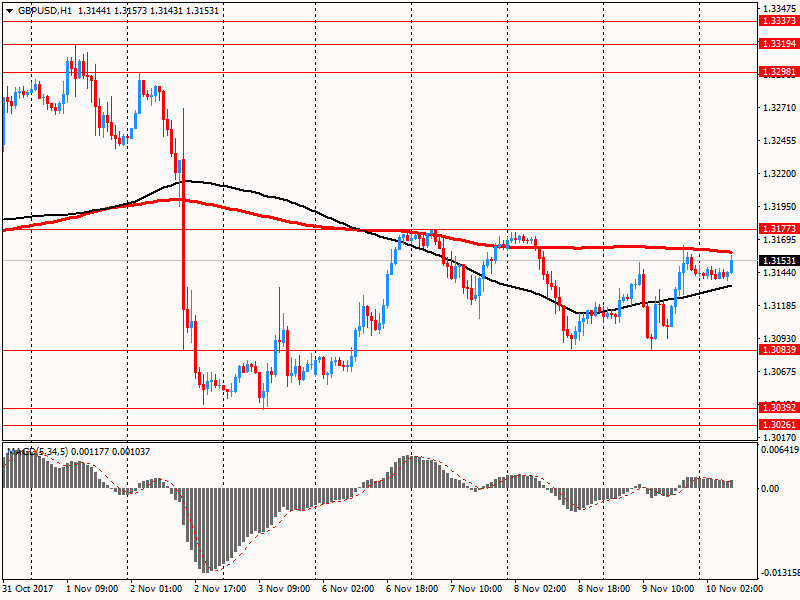Click the 1.32200 price scale value
800x600 pixels.
pos(779,174)
